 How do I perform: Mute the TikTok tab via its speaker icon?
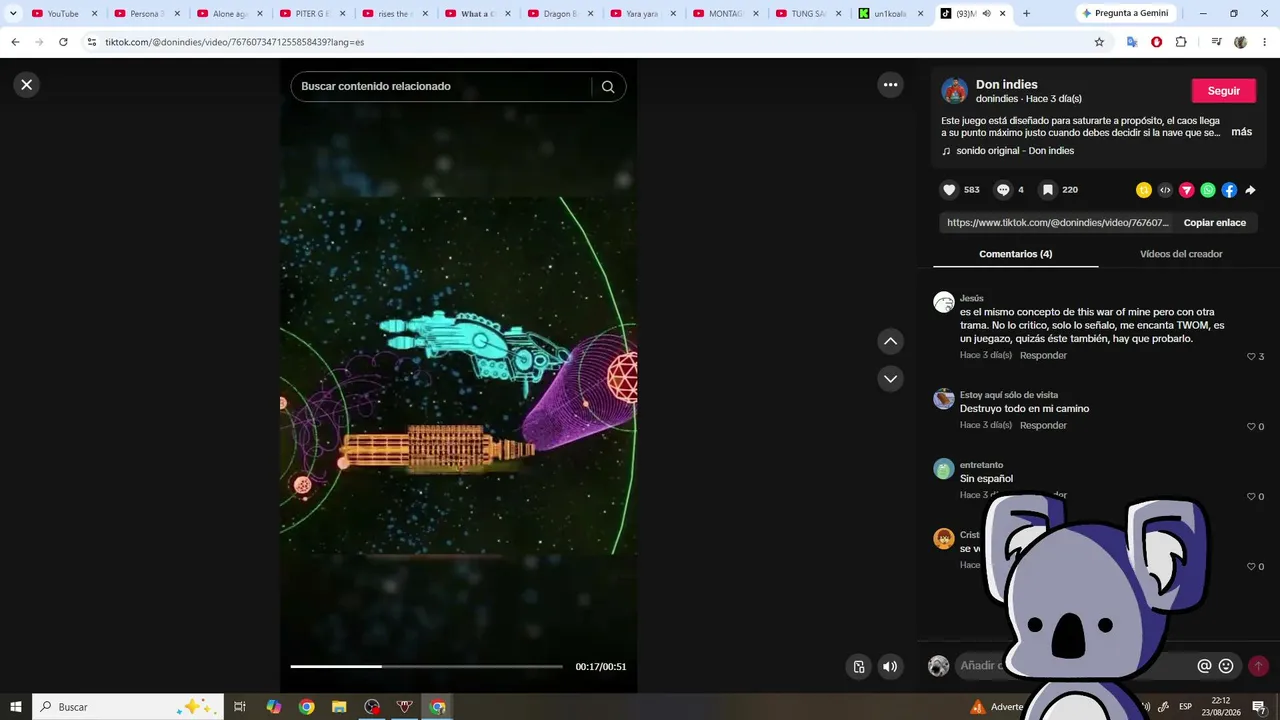pos(987,14)
